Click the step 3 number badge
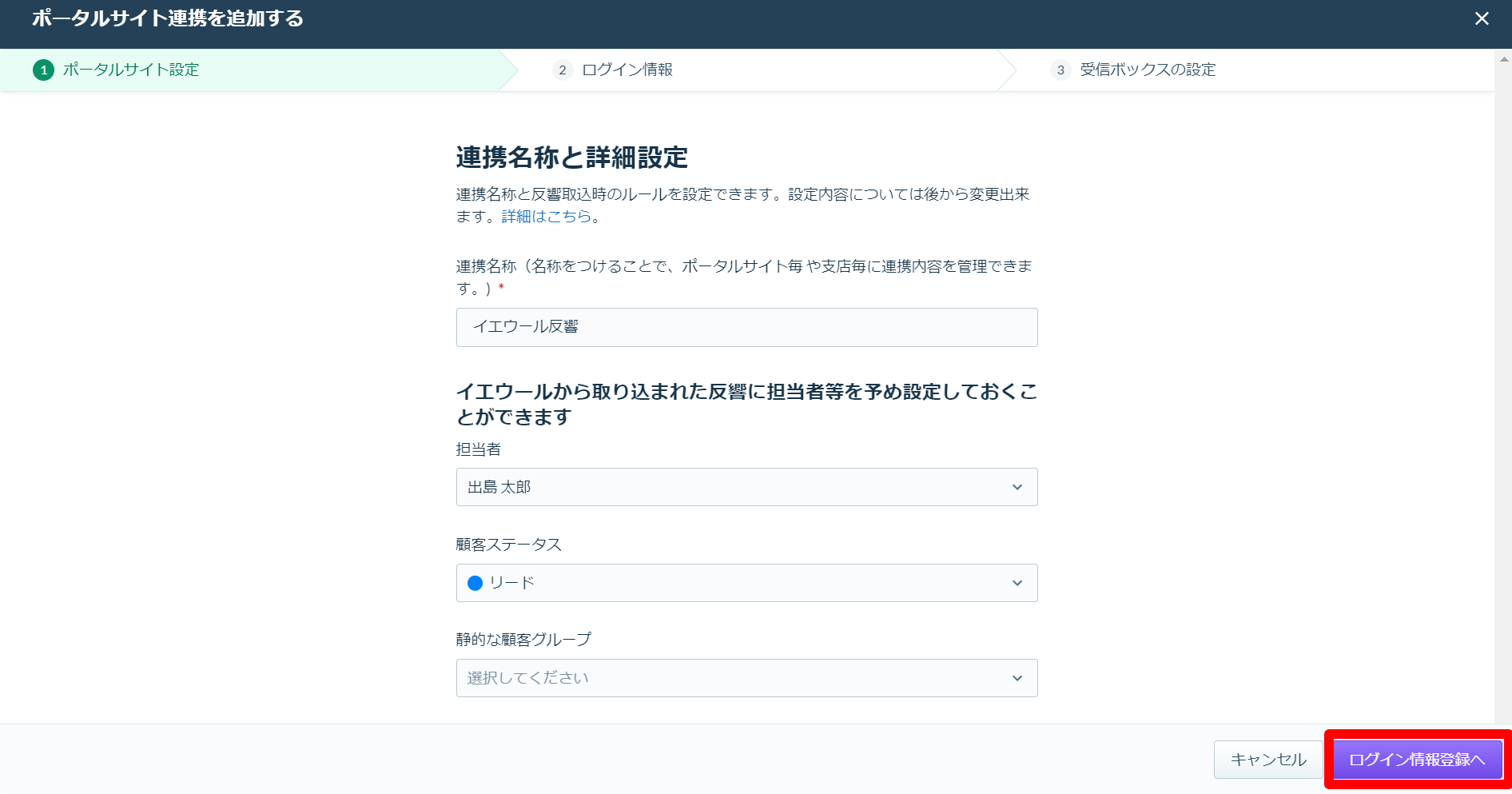Image resolution: width=1512 pixels, height=794 pixels. coord(1060,70)
